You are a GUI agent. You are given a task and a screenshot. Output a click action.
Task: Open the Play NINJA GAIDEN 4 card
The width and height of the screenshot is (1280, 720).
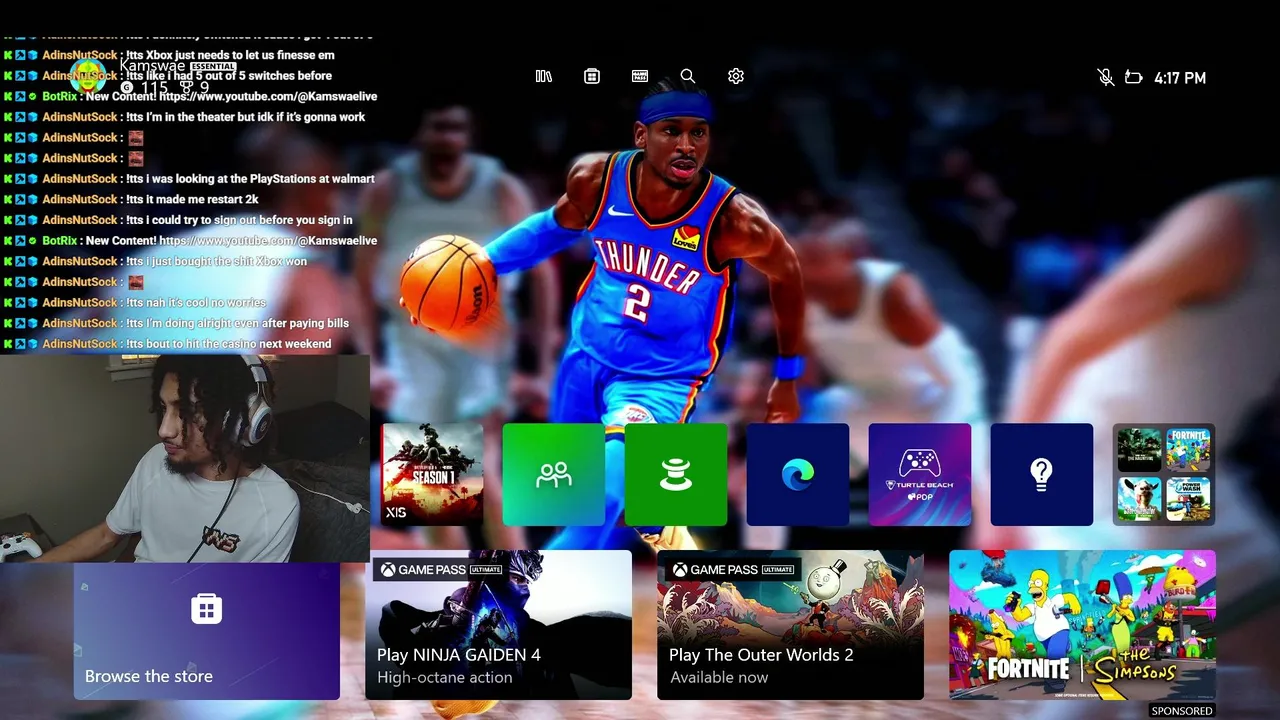click(x=498, y=625)
